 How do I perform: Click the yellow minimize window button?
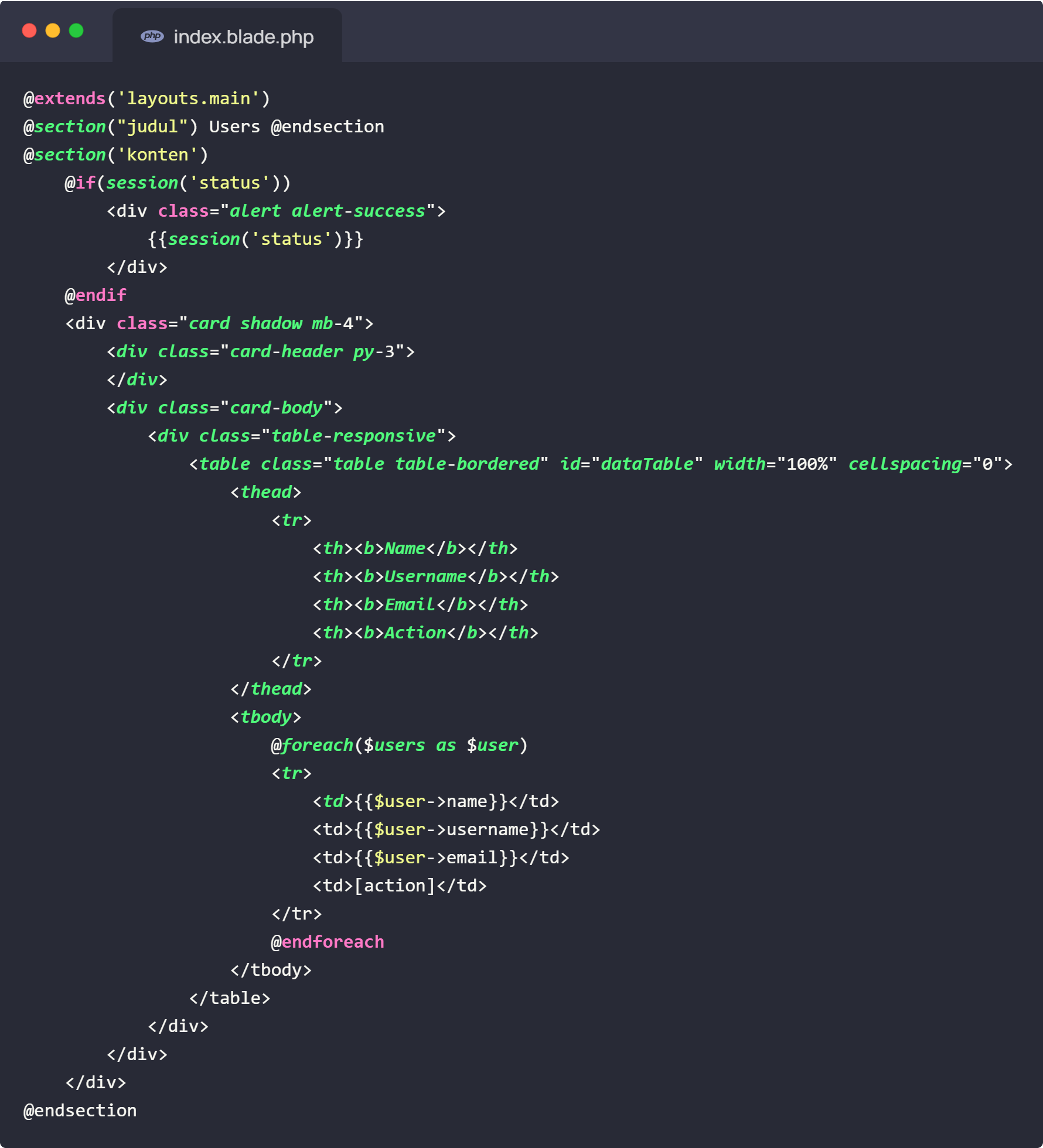point(53,30)
